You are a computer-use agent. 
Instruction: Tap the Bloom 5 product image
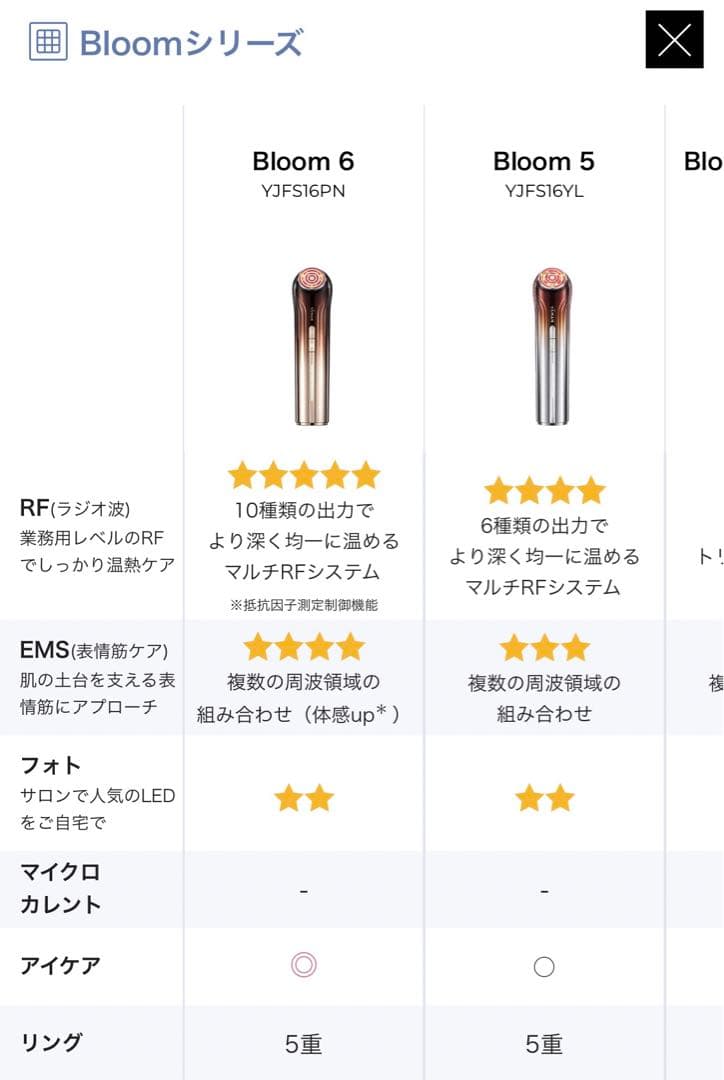(x=545, y=346)
